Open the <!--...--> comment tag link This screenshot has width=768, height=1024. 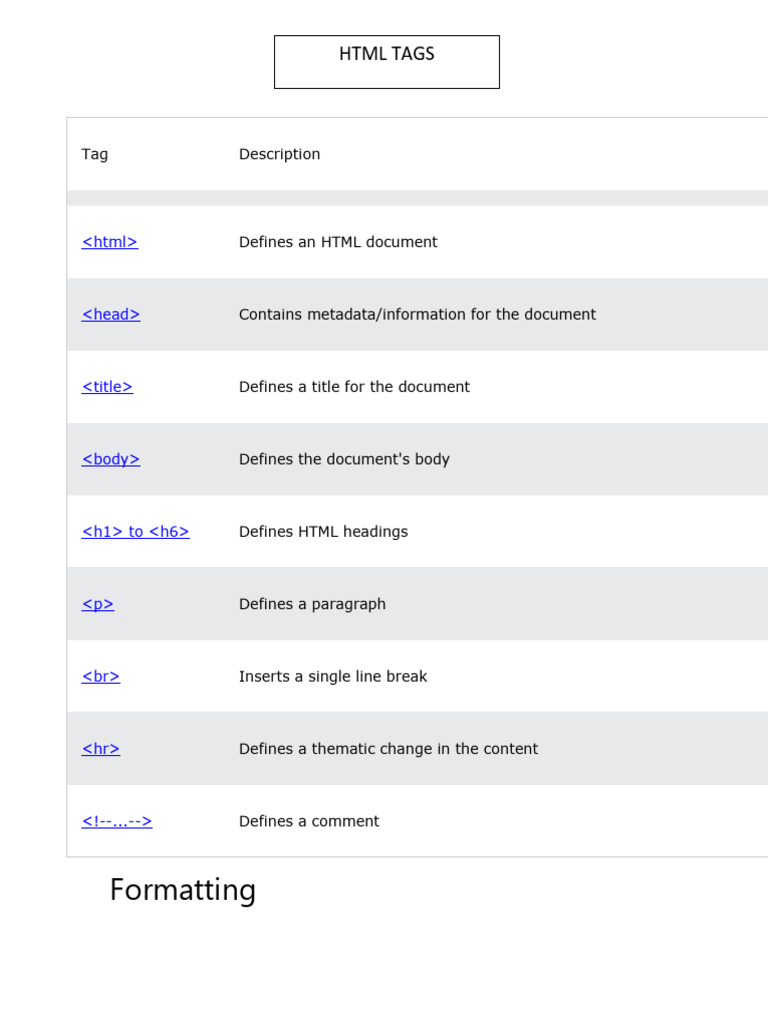pyautogui.click(x=117, y=821)
